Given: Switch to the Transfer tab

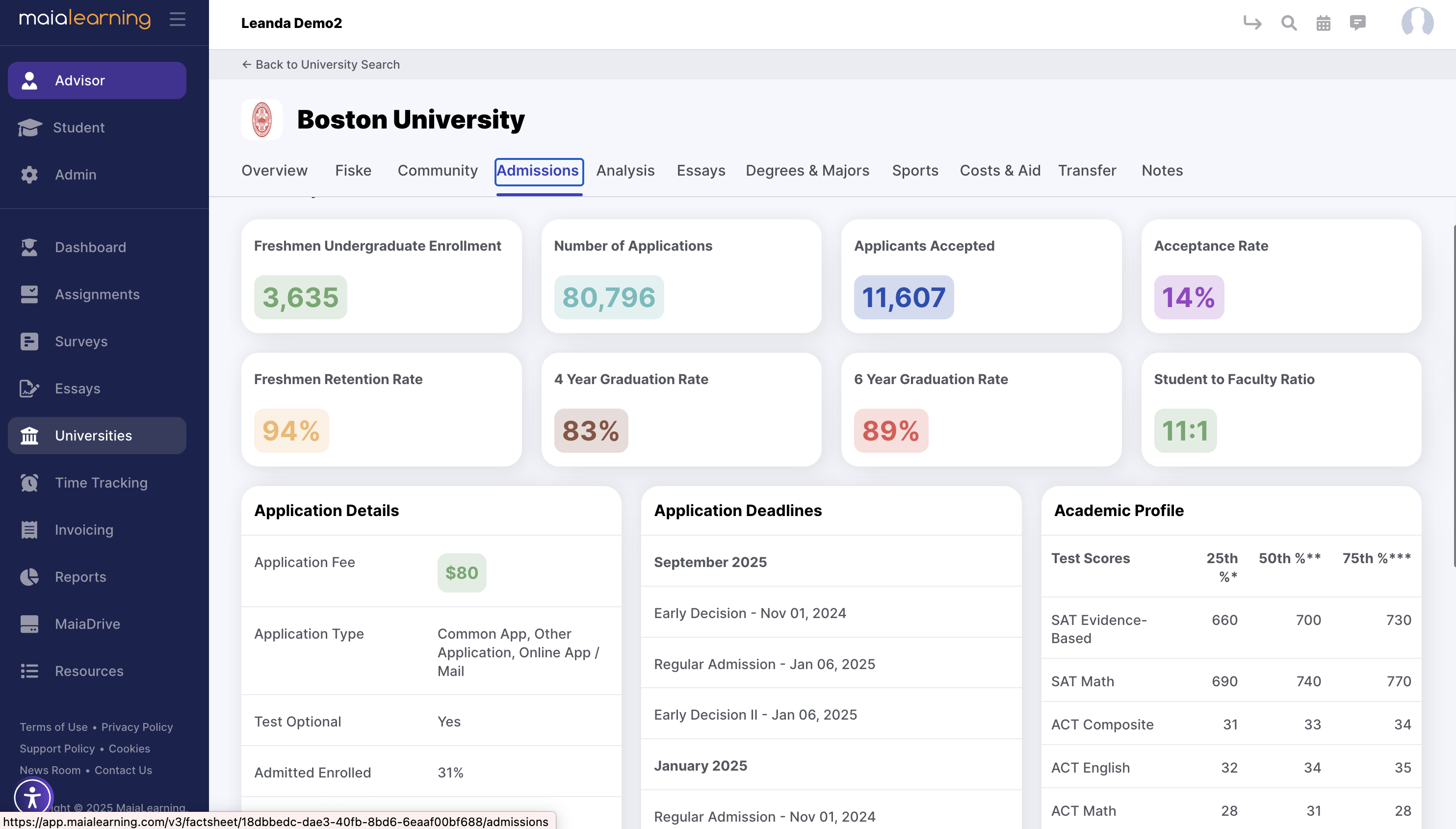Looking at the screenshot, I should 1087,171.
